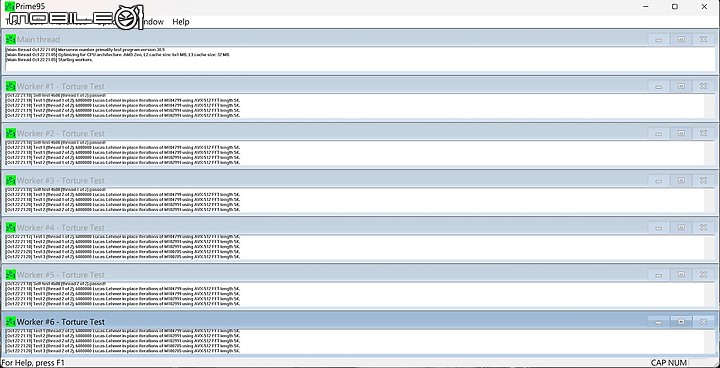
Task: Click the Worker #3 window icon
Action: click(11, 181)
